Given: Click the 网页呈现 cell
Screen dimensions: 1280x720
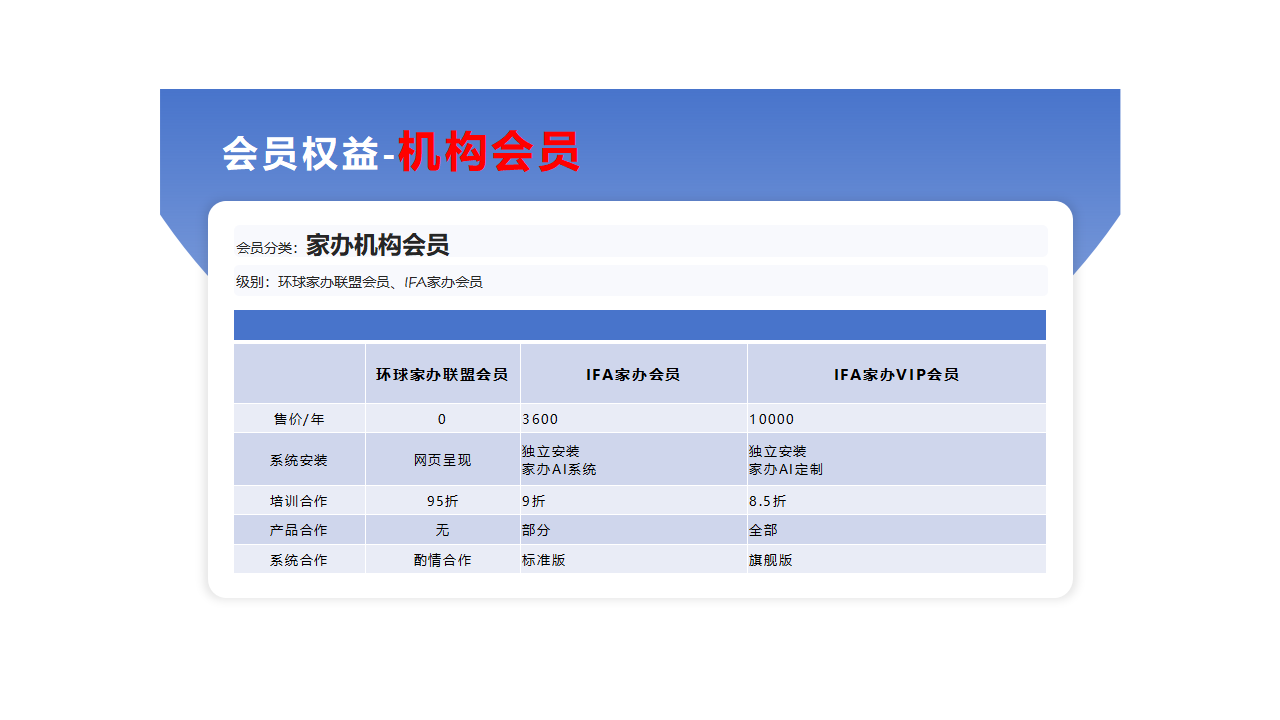Looking at the screenshot, I should point(442,460).
